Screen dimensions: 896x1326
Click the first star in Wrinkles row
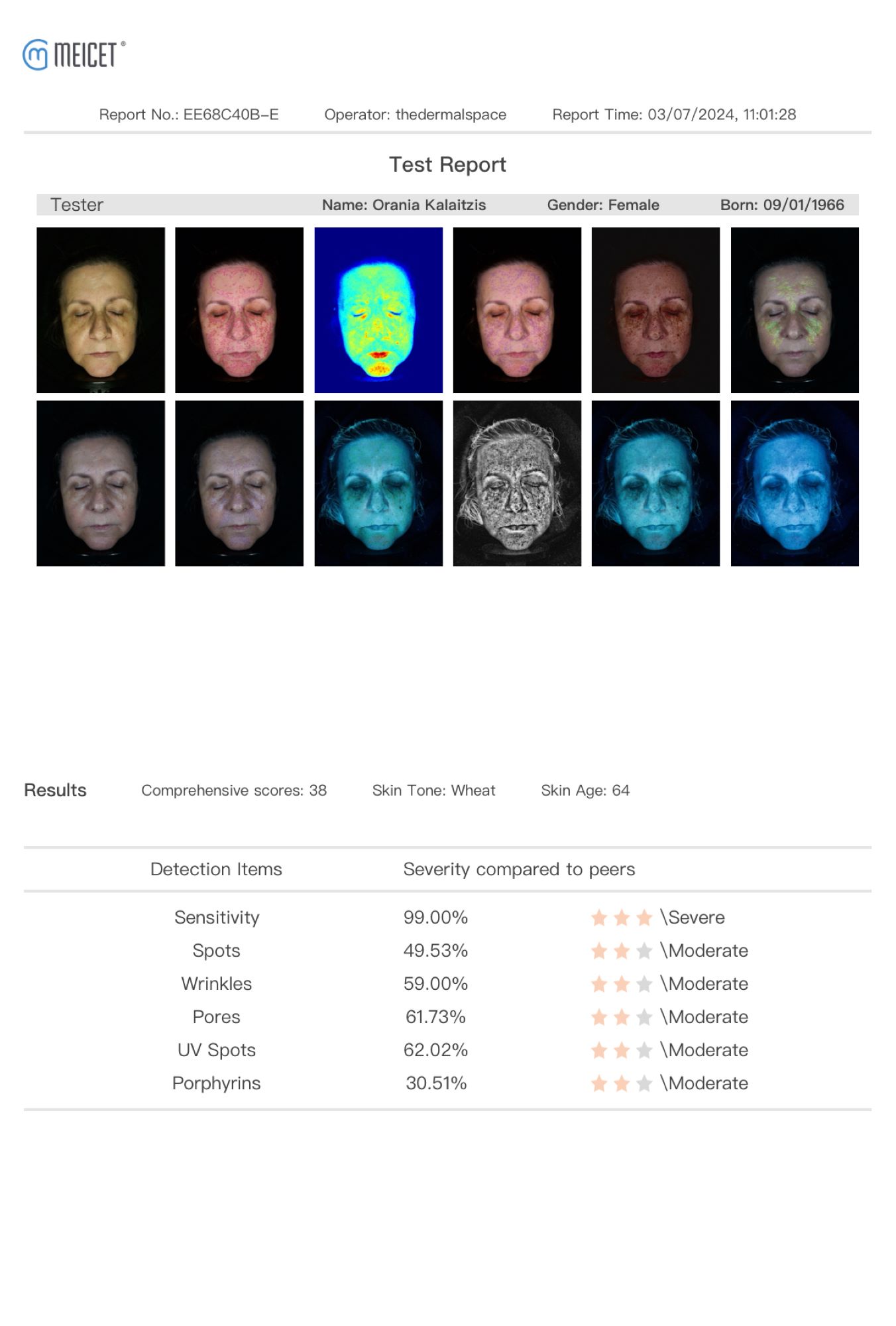599,984
